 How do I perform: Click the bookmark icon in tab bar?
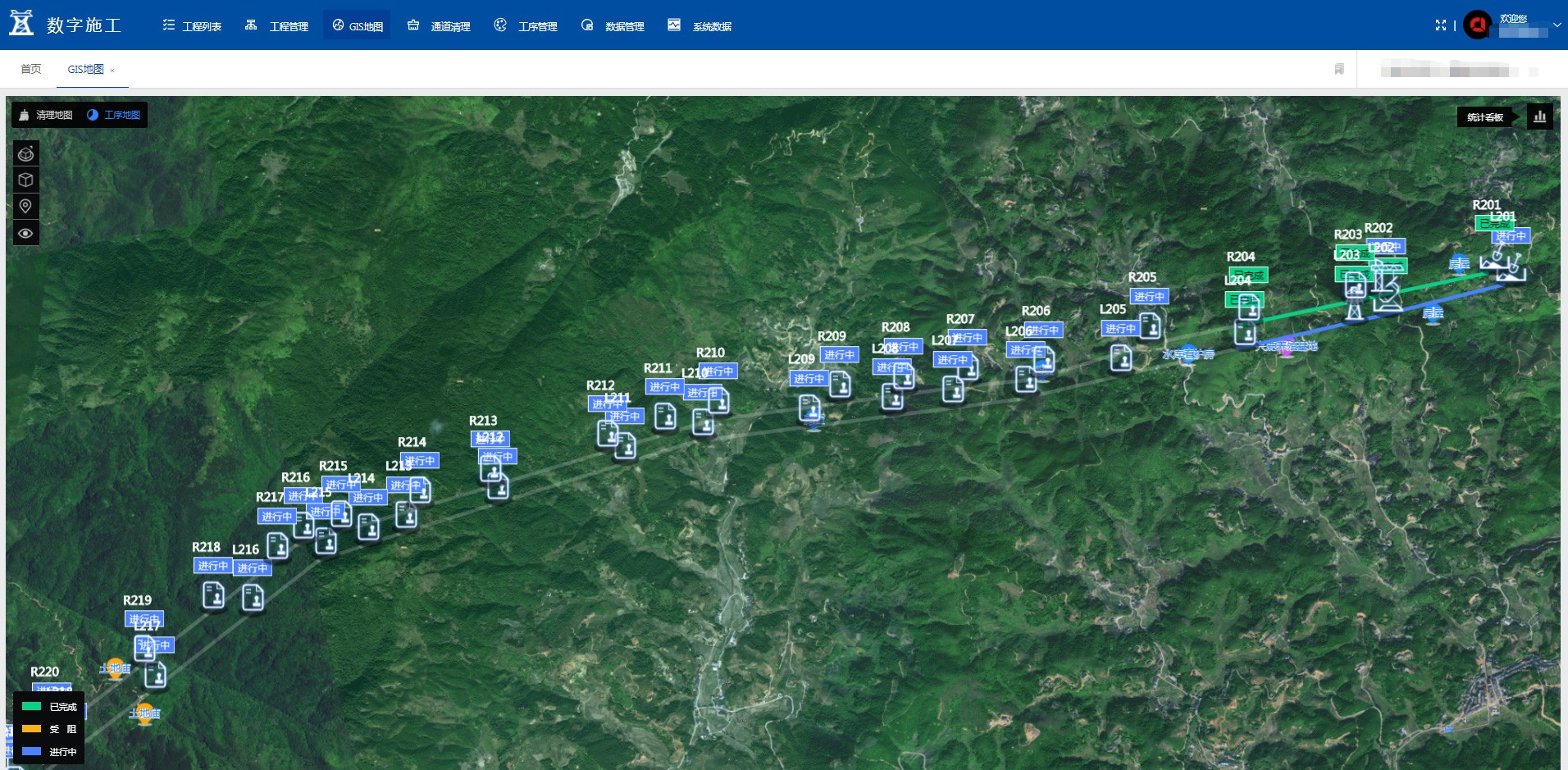1339,70
